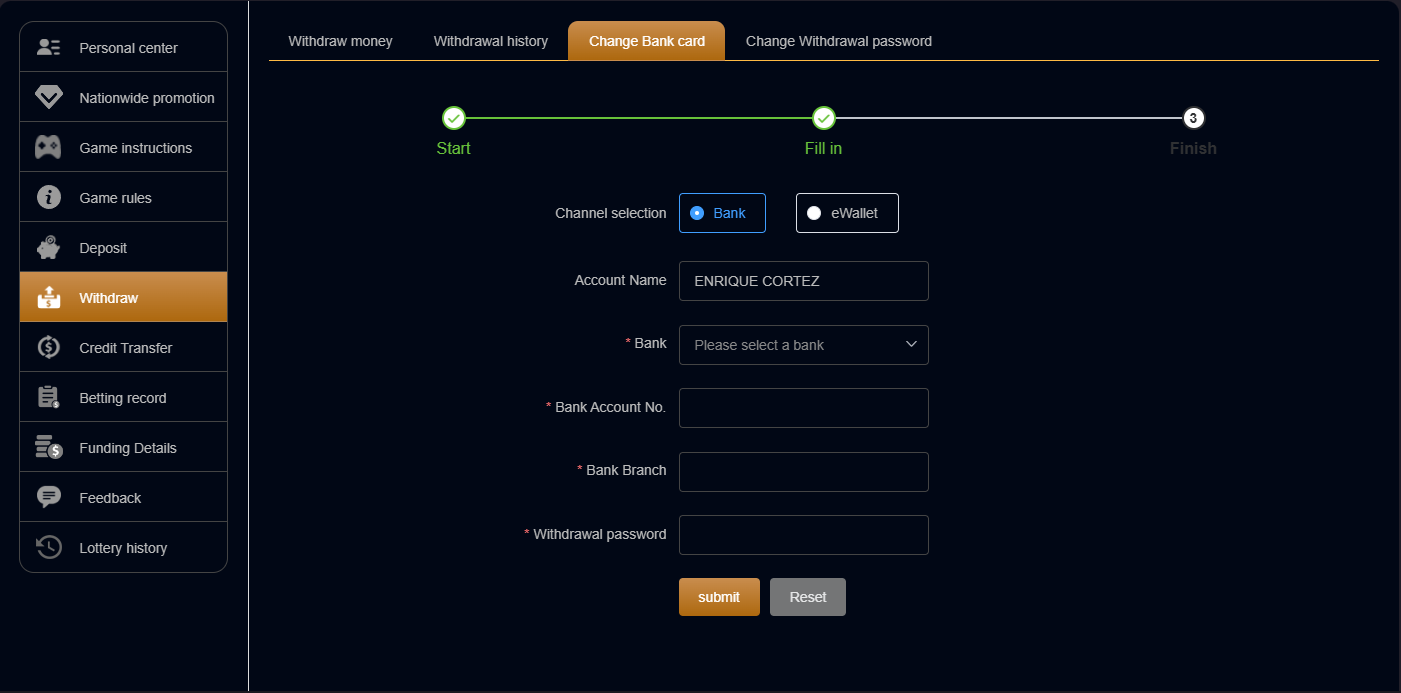The height and width of the screenshot is (693, 1401).
Task: Click the Start step checkmark circle
Action: [453, 119]
